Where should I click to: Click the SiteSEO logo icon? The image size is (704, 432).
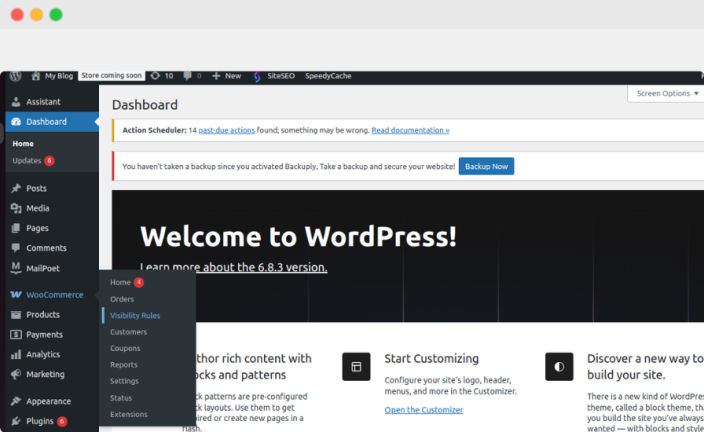pos(257,77)
